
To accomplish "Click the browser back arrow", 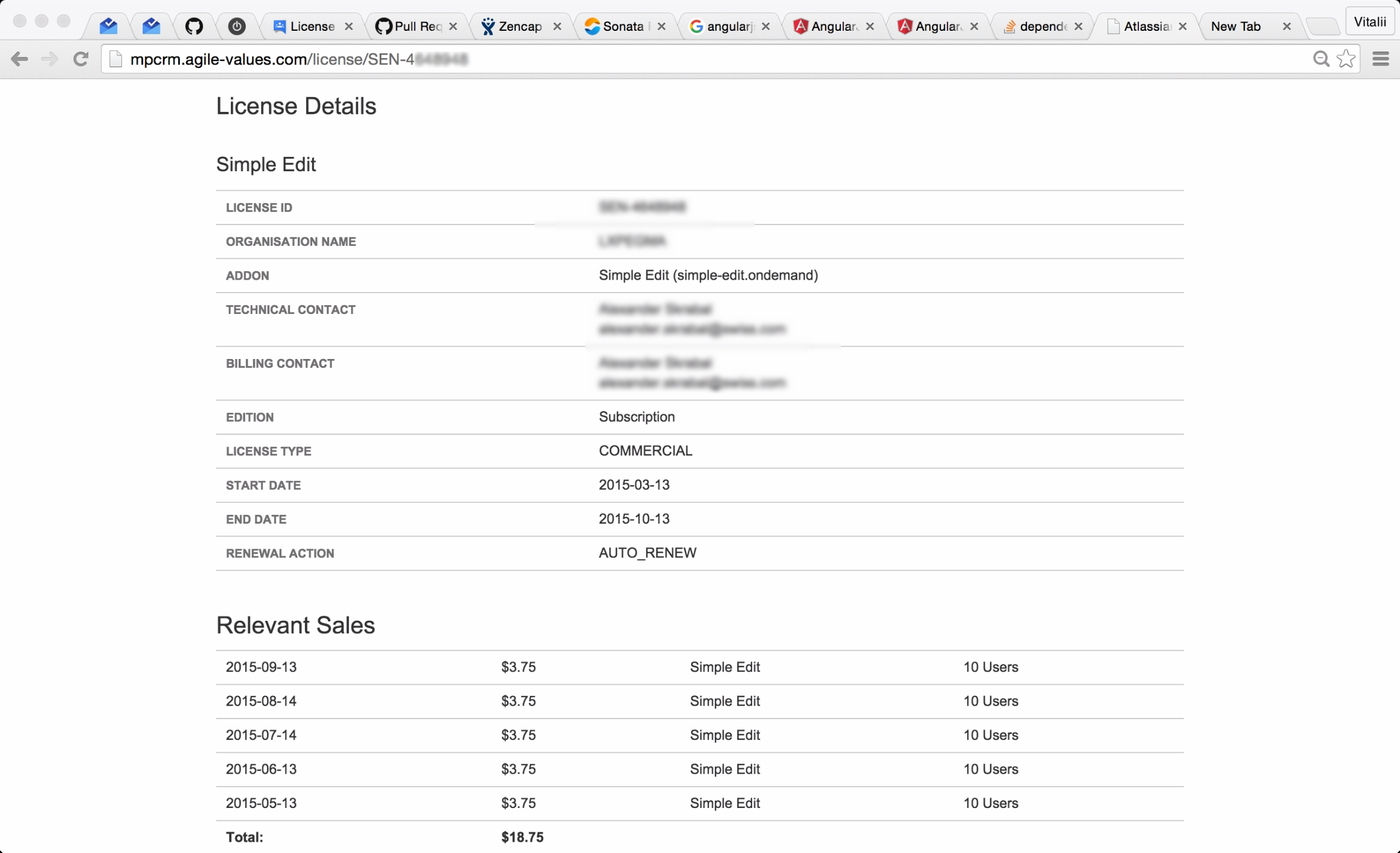I will tap(20, 59).
